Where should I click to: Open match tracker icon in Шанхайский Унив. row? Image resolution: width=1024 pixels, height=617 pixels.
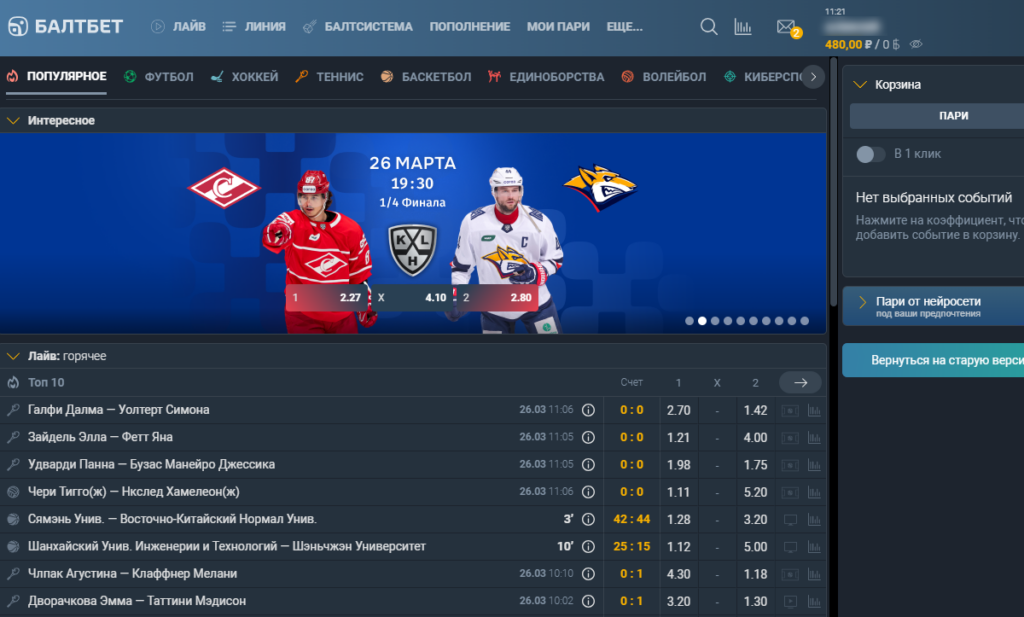[x=790, y=547]
